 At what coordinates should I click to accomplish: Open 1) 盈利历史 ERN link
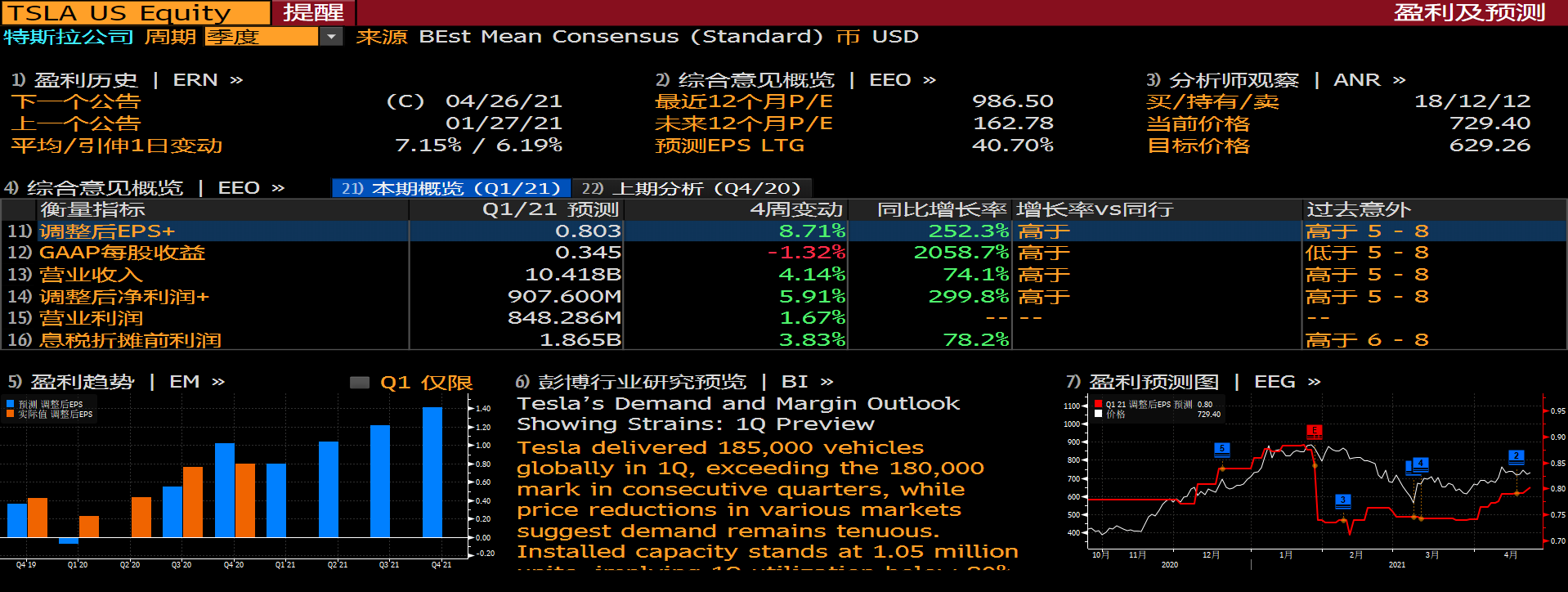(127, 80)
